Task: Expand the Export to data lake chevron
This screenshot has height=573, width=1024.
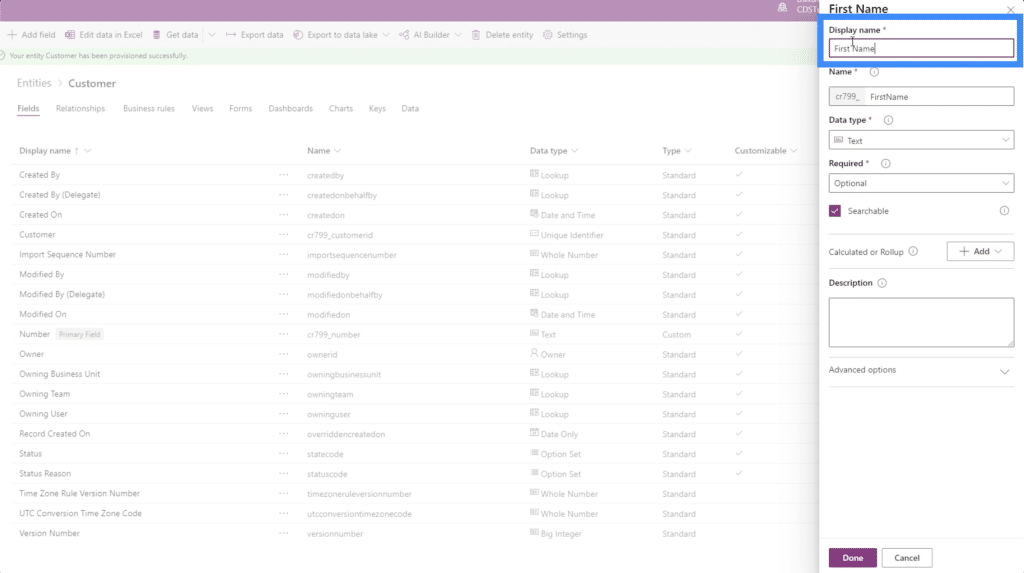Action: click(x=386, y=35)
